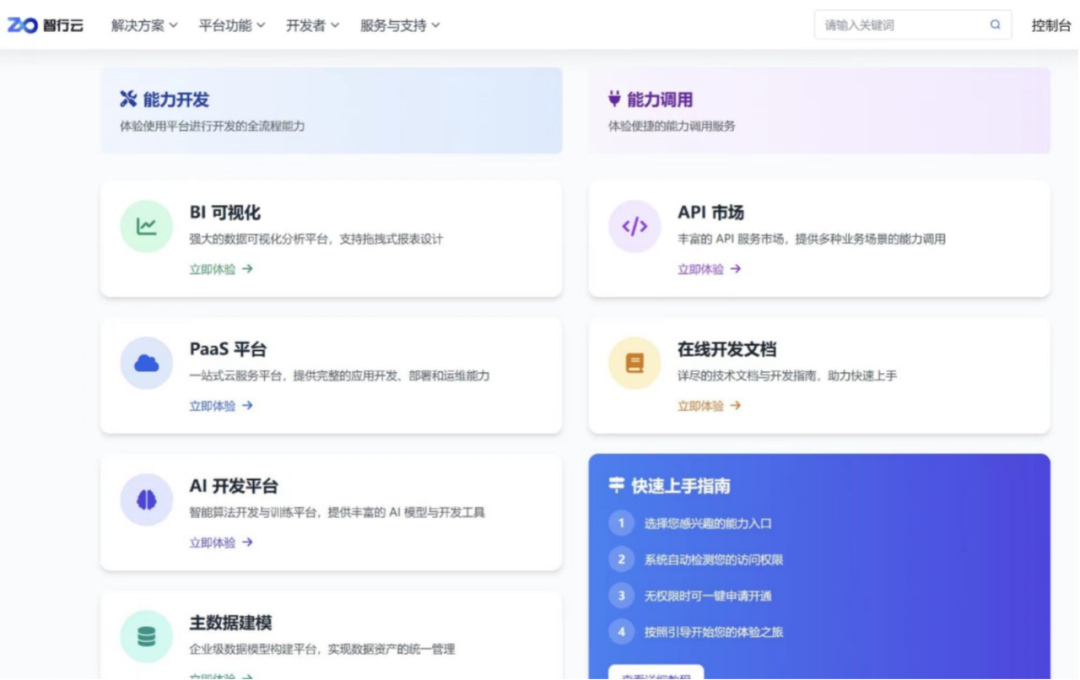Select the 能力调用 banner heading

660,99
